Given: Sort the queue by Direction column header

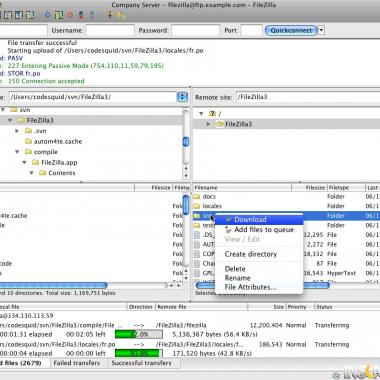Looking at the screenshot, I should tap(141, 307).
